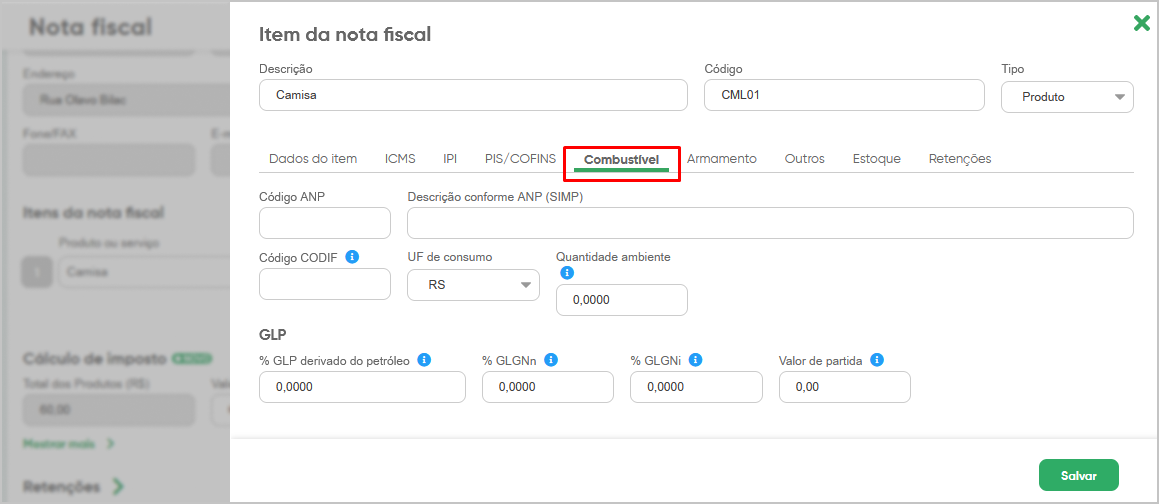Click the Quantidade ambiente field

click(x=622, y=300)
